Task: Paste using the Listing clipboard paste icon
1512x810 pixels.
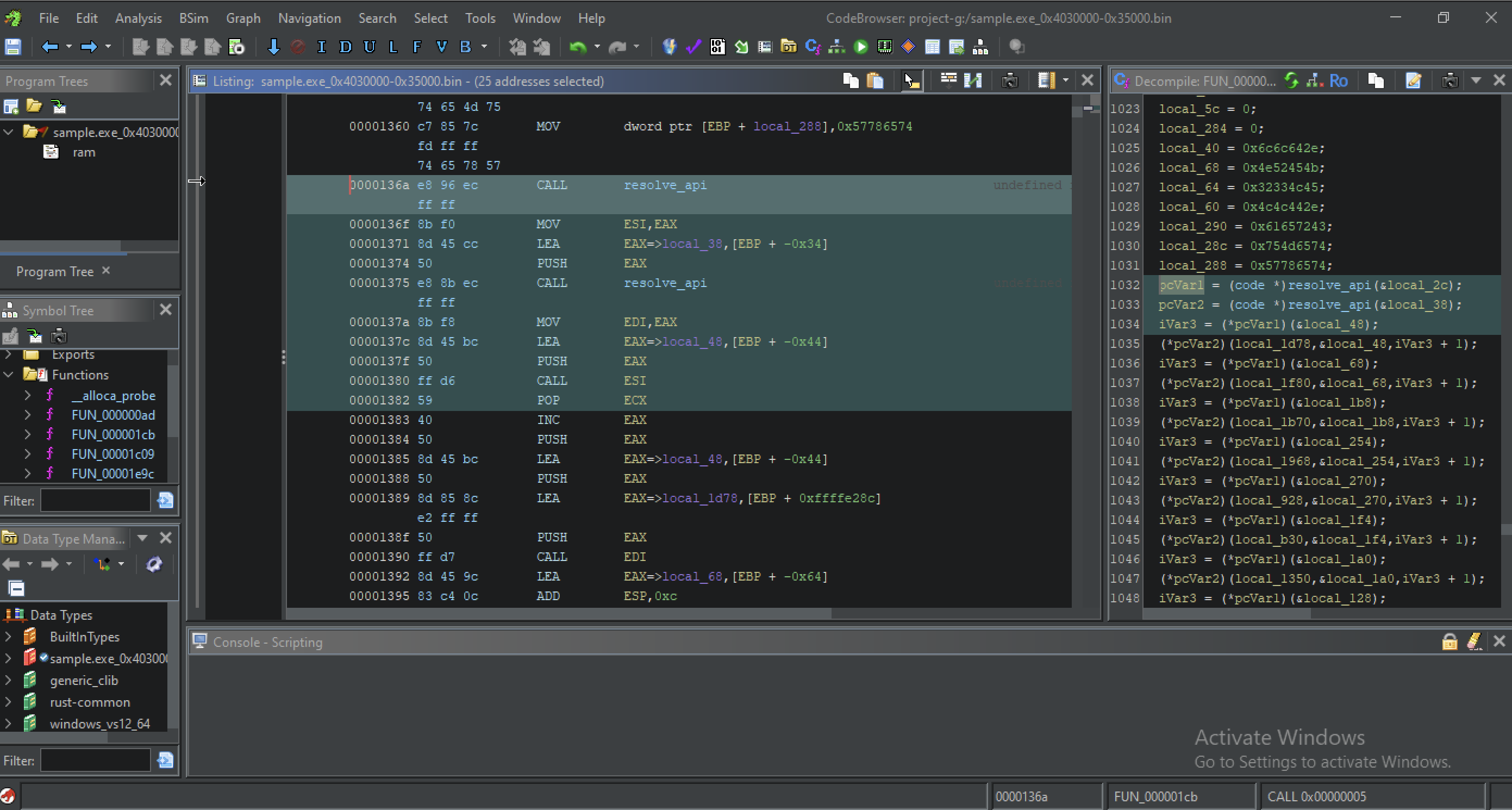Action: coord(875,80)
